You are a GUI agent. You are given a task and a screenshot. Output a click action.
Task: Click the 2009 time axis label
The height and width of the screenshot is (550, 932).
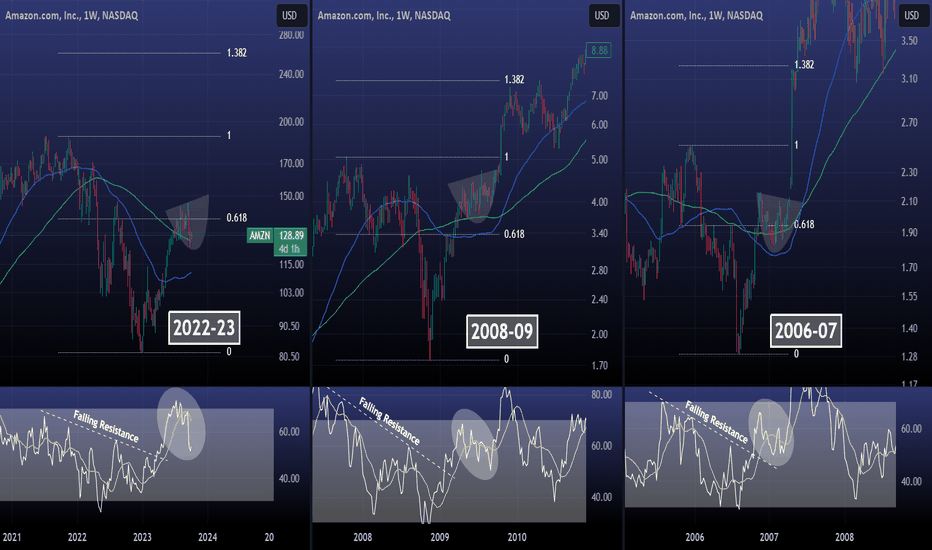click(x=440, y=538)
